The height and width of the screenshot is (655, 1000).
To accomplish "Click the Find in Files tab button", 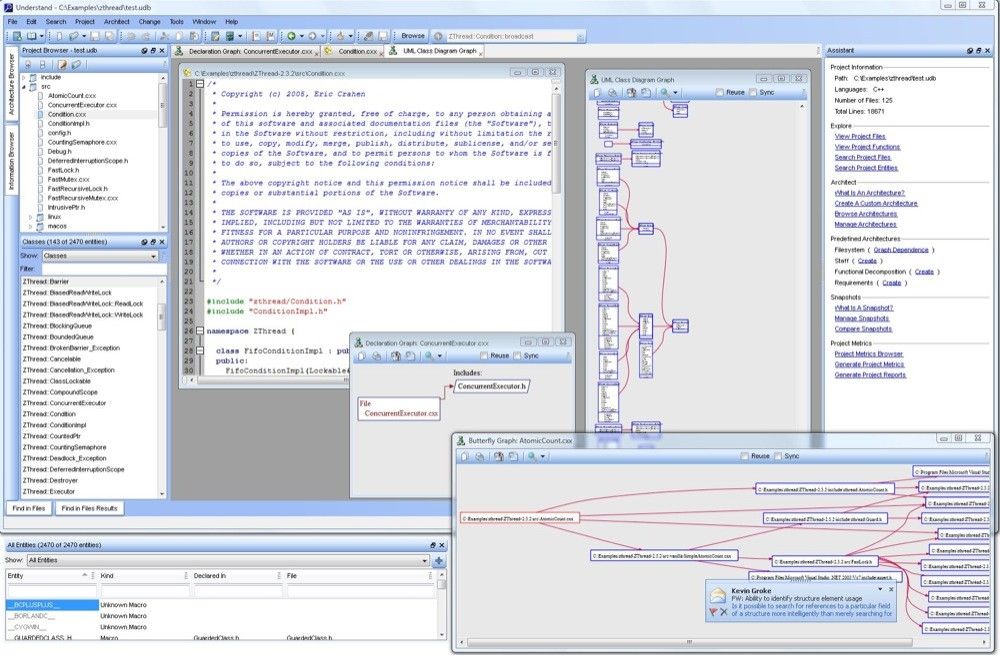I will (x=29, y=508).
